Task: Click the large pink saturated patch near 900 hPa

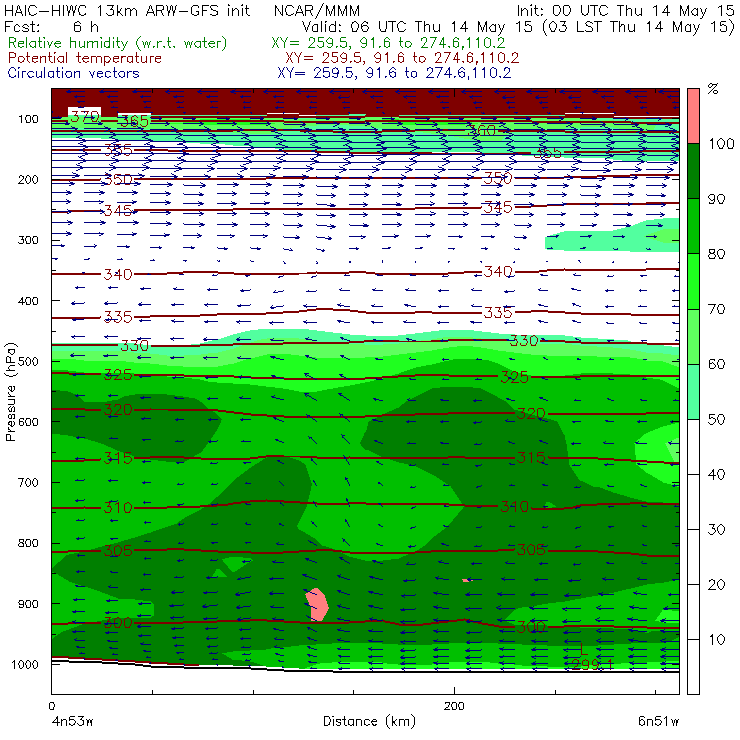Action: (x=317, y=605)
